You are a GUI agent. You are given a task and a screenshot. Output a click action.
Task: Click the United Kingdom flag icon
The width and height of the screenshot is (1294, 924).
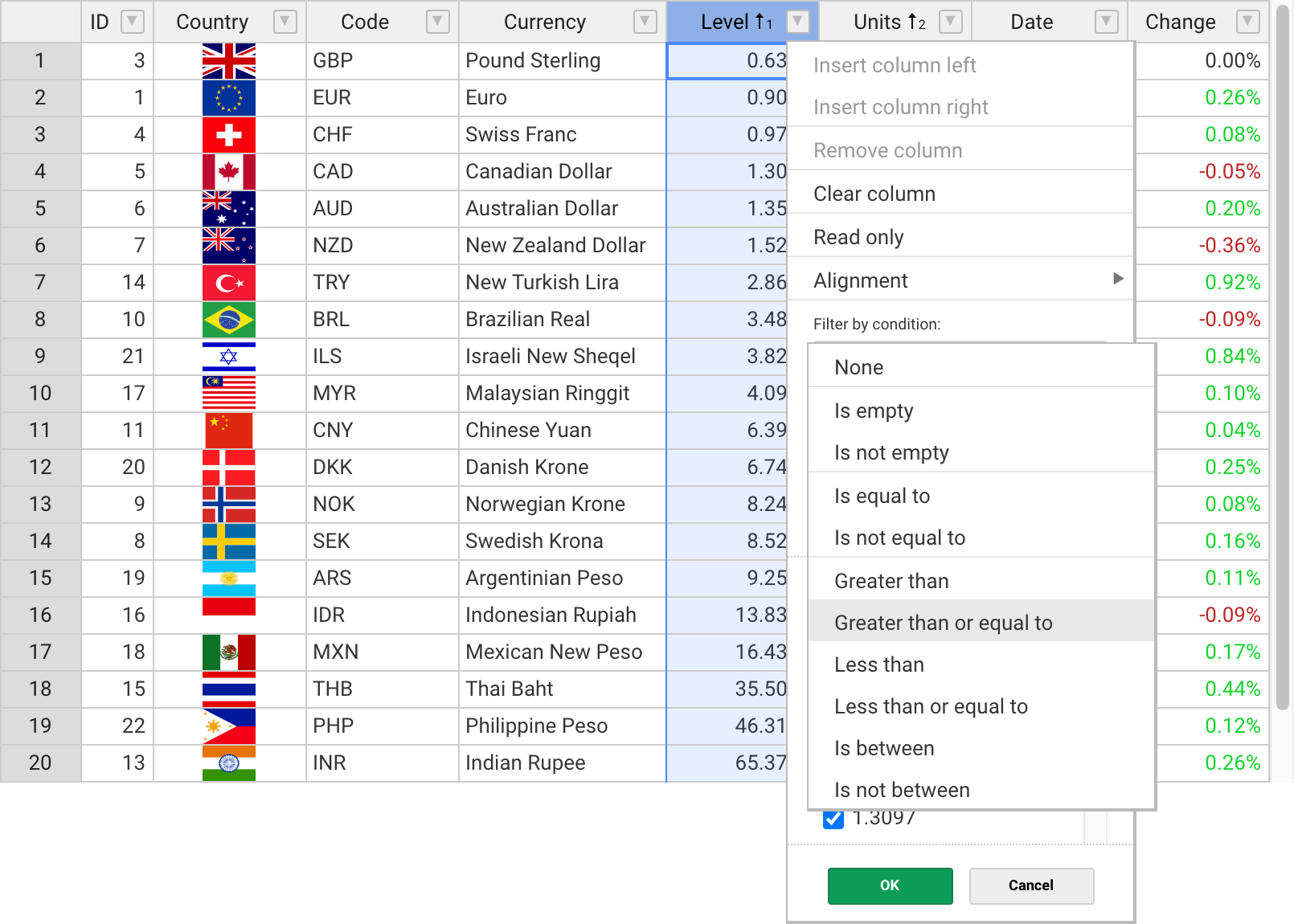(229, 61)
